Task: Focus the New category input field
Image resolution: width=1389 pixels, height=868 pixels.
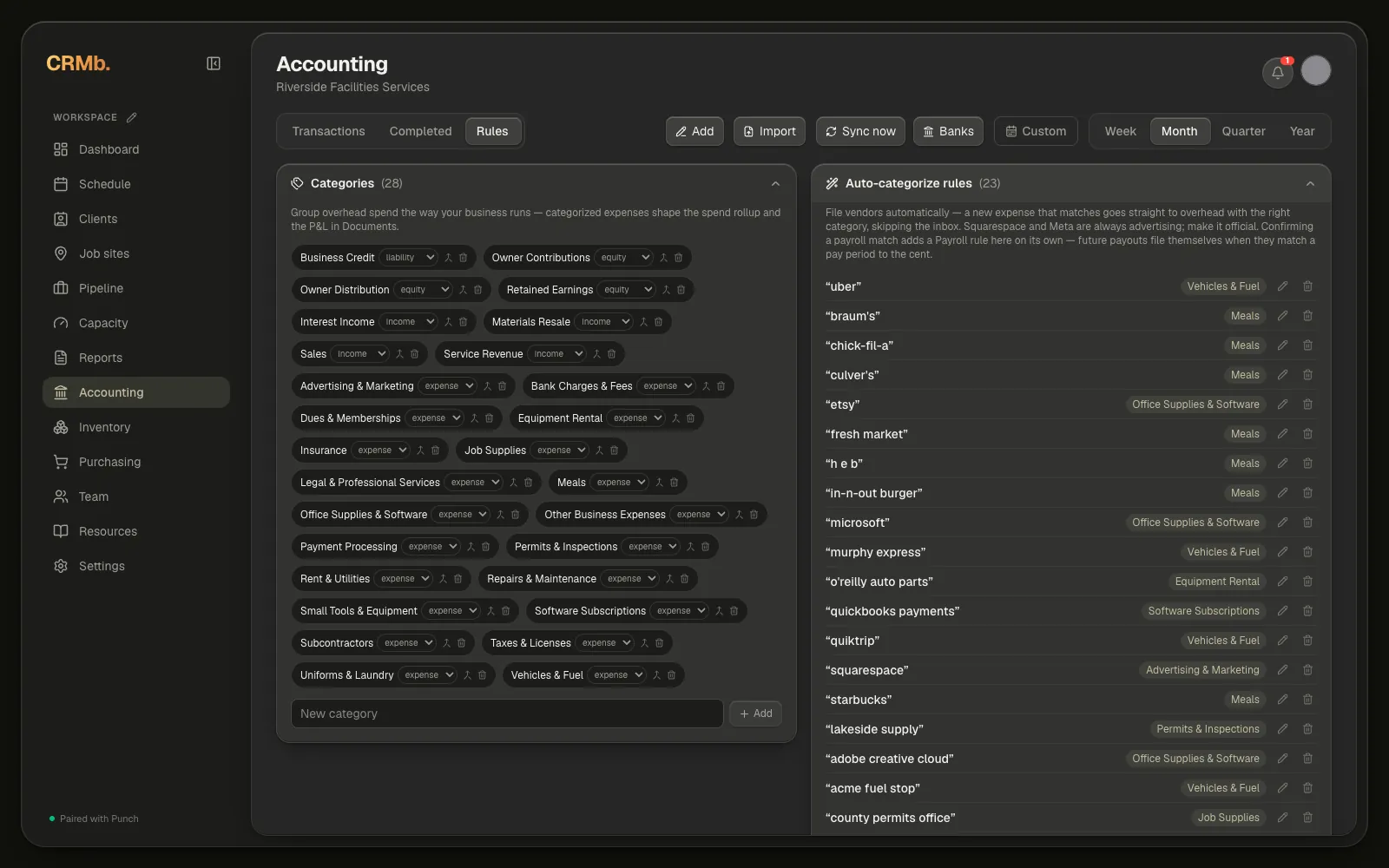Action: pos(507,713)
